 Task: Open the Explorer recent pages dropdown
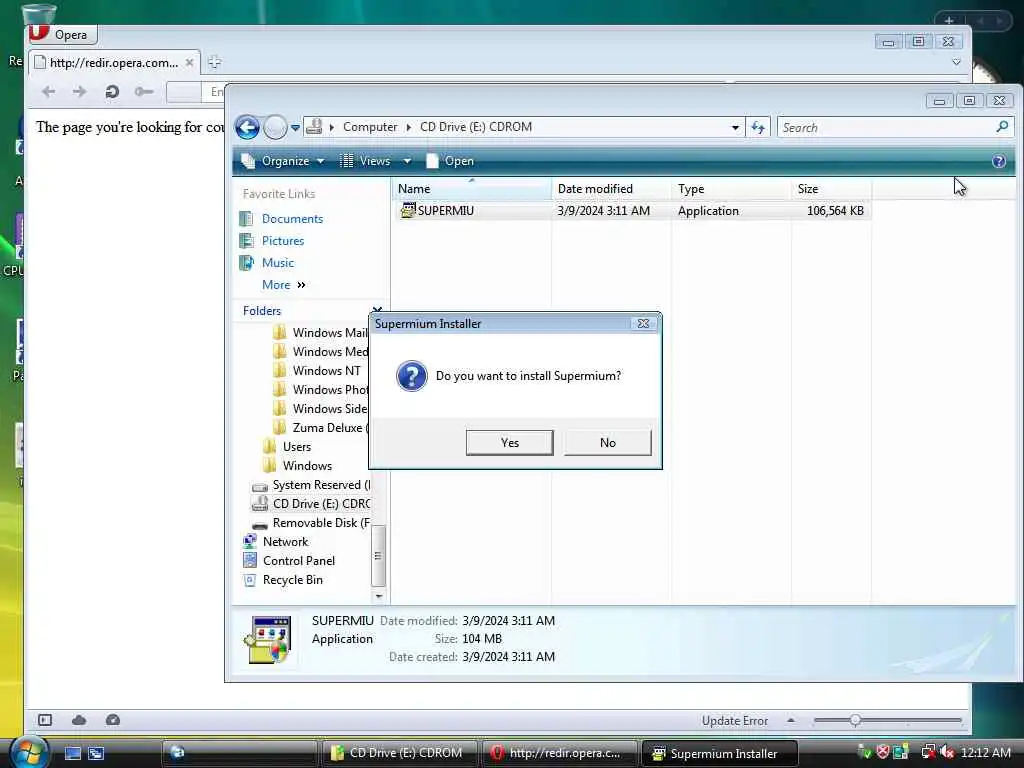coord(295,128)
